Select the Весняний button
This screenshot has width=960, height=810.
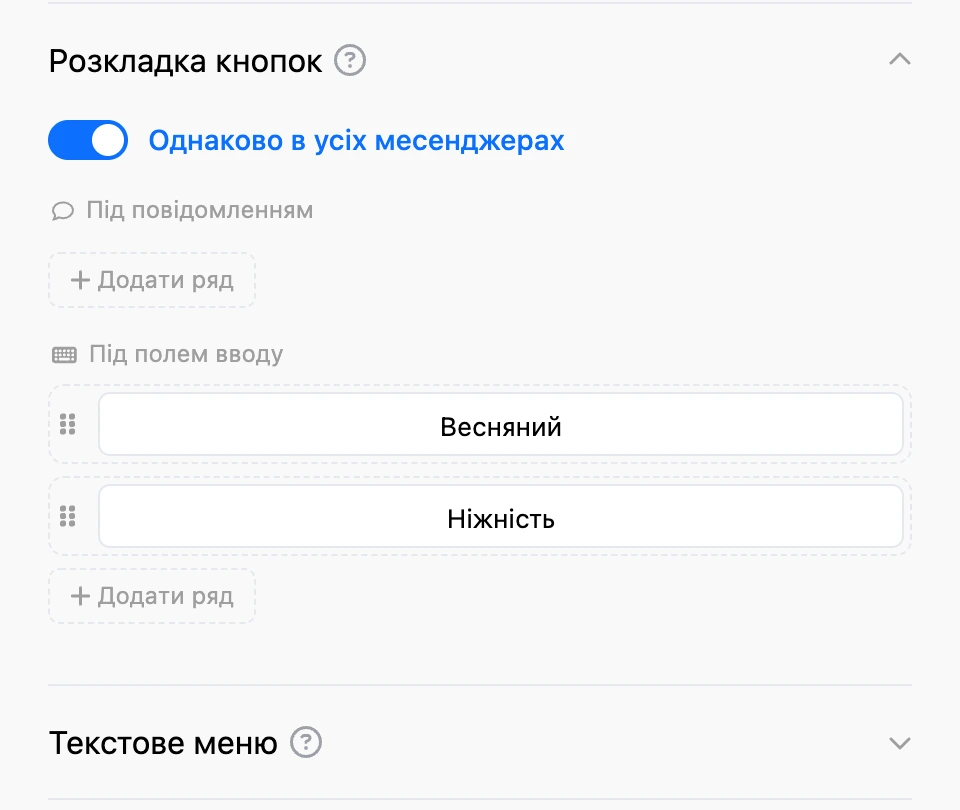pos(501,424)
